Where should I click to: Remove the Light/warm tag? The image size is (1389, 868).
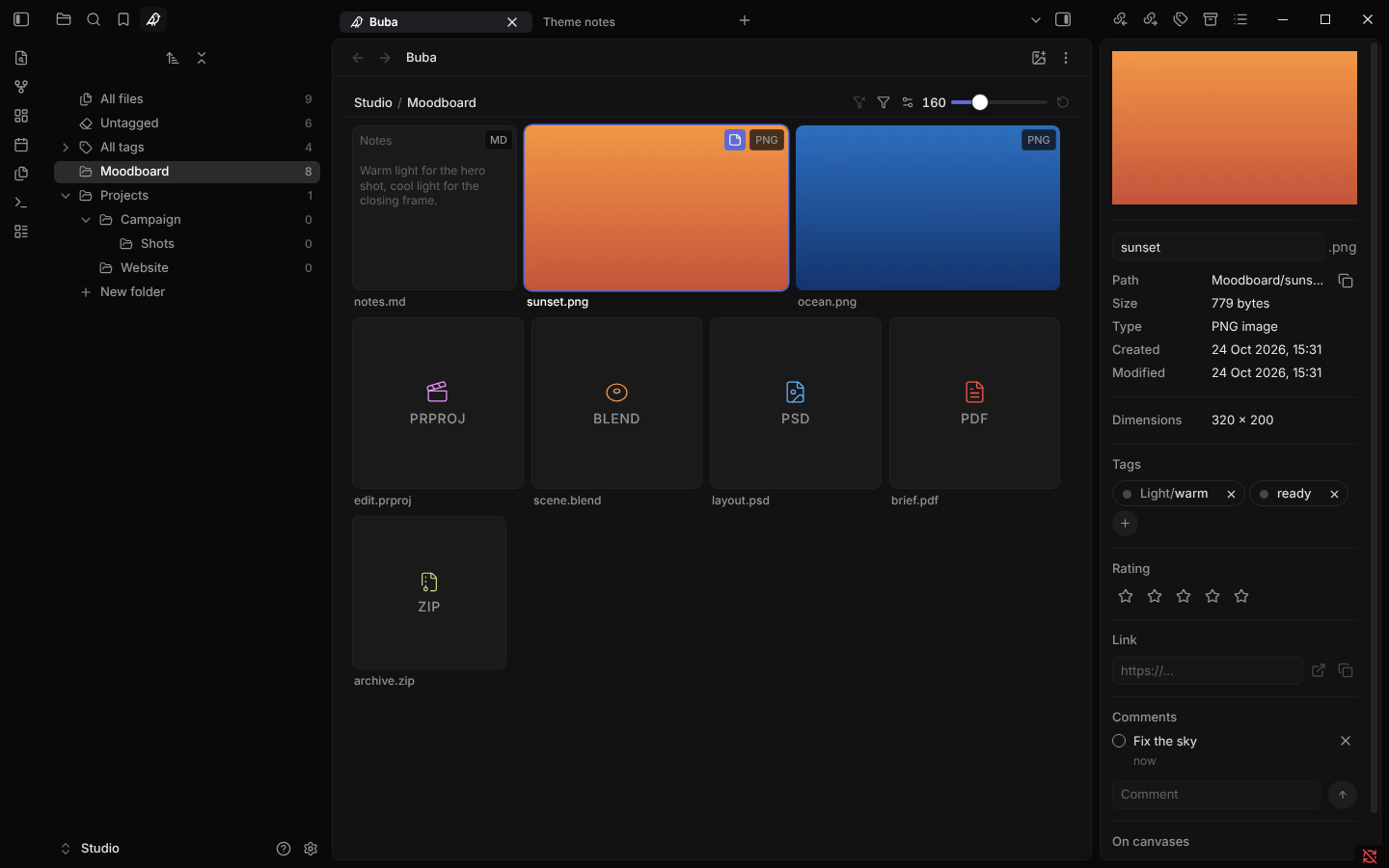tap(1231, 494)
